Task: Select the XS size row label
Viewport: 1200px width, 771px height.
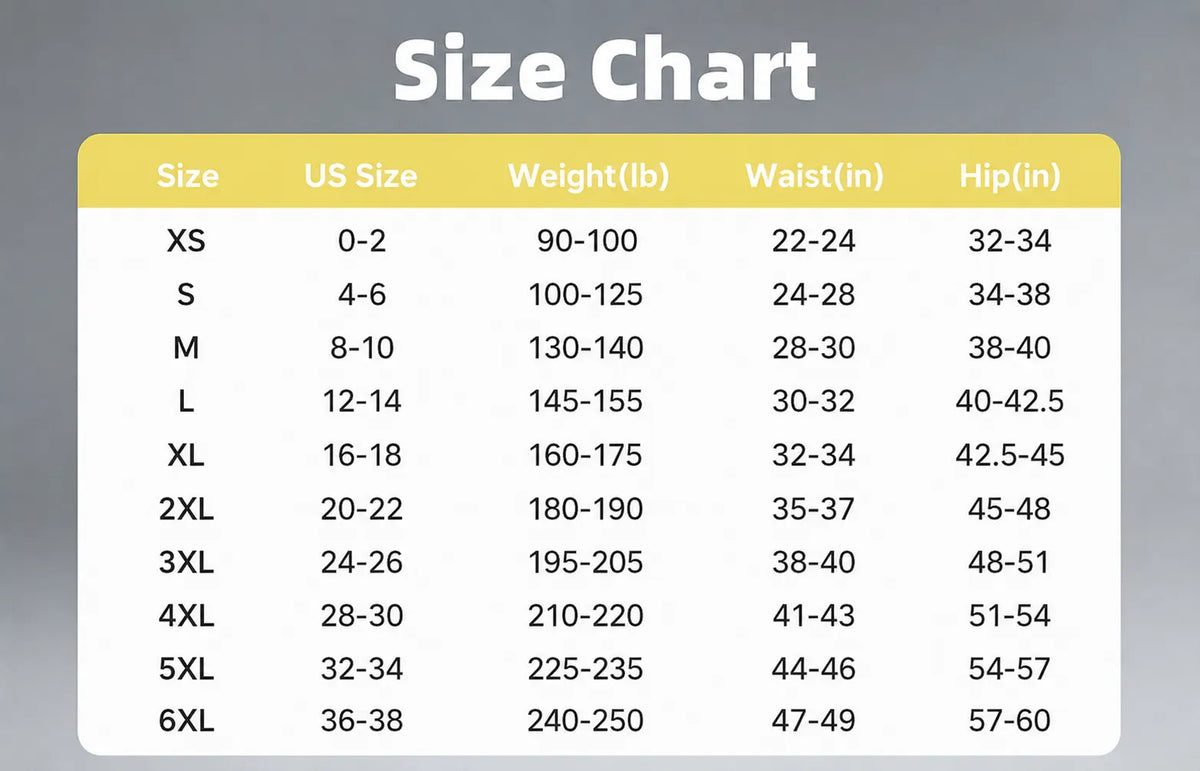Action: [x=186, y=241]
